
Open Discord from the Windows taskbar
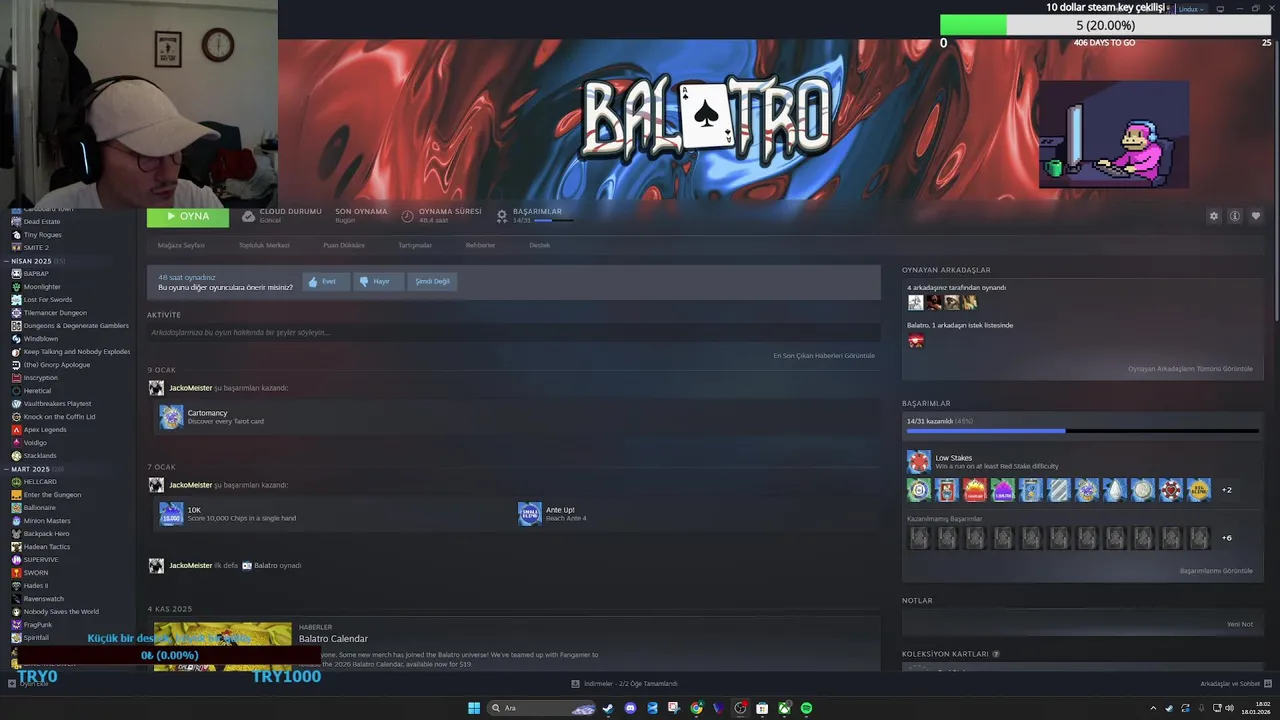(630, 708)
